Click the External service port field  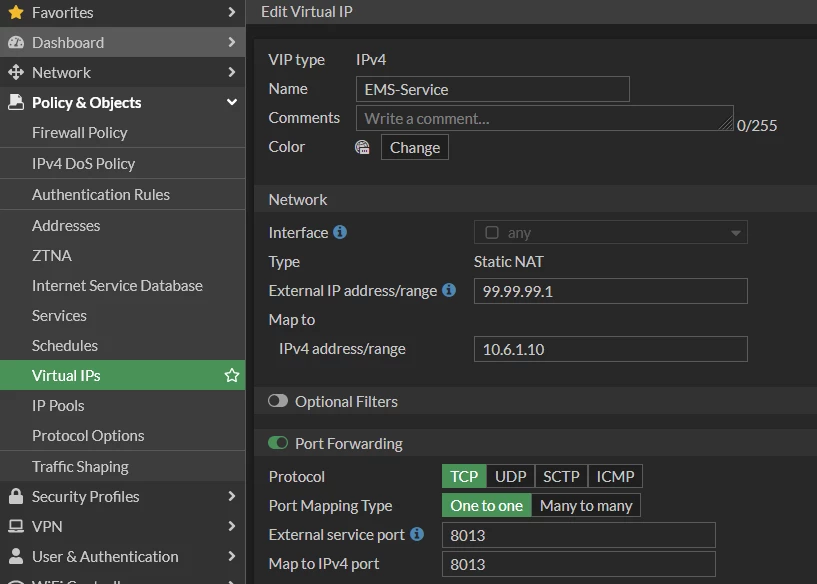[x=578, y=535]
